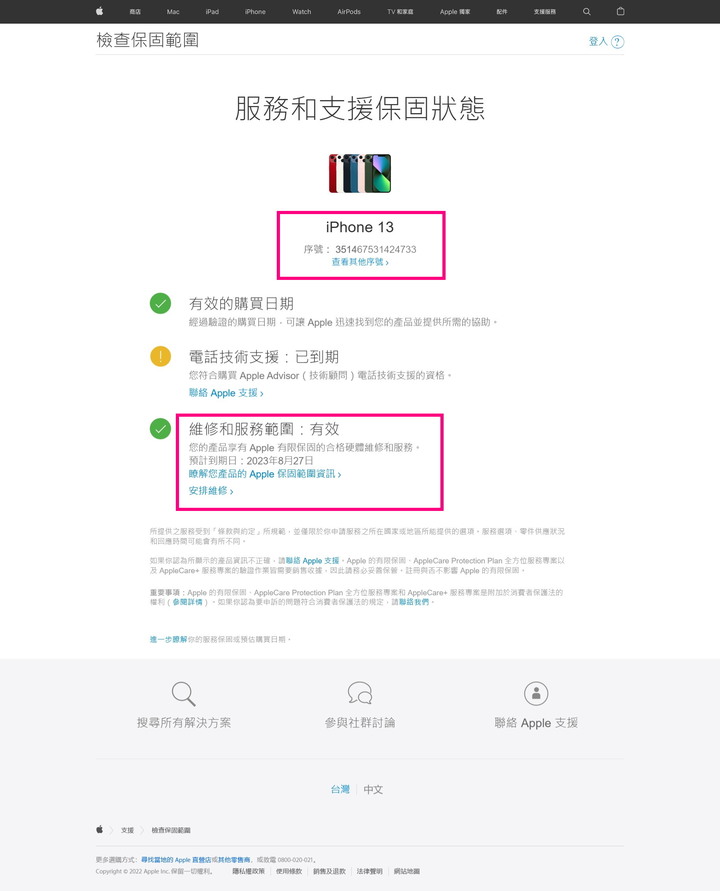Click 登入 sign-in link

598,41
